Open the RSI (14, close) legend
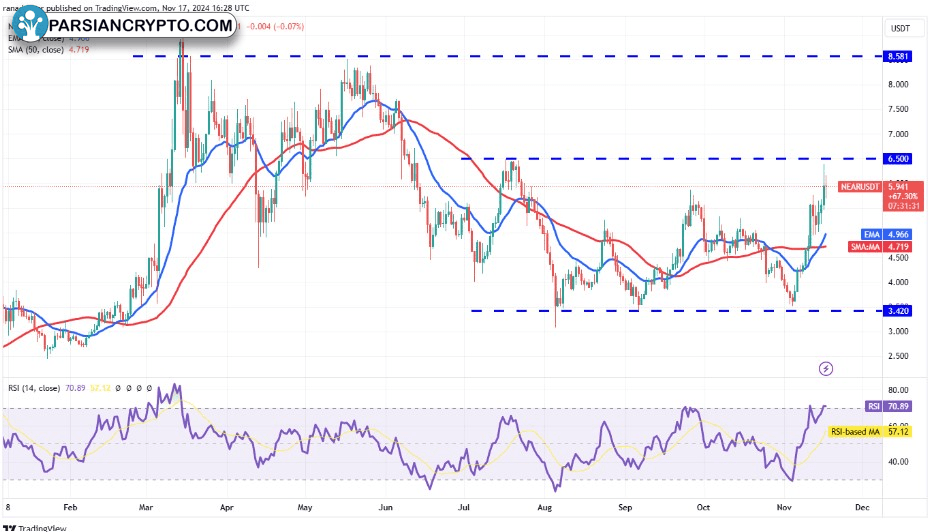 tap(34, 388)
